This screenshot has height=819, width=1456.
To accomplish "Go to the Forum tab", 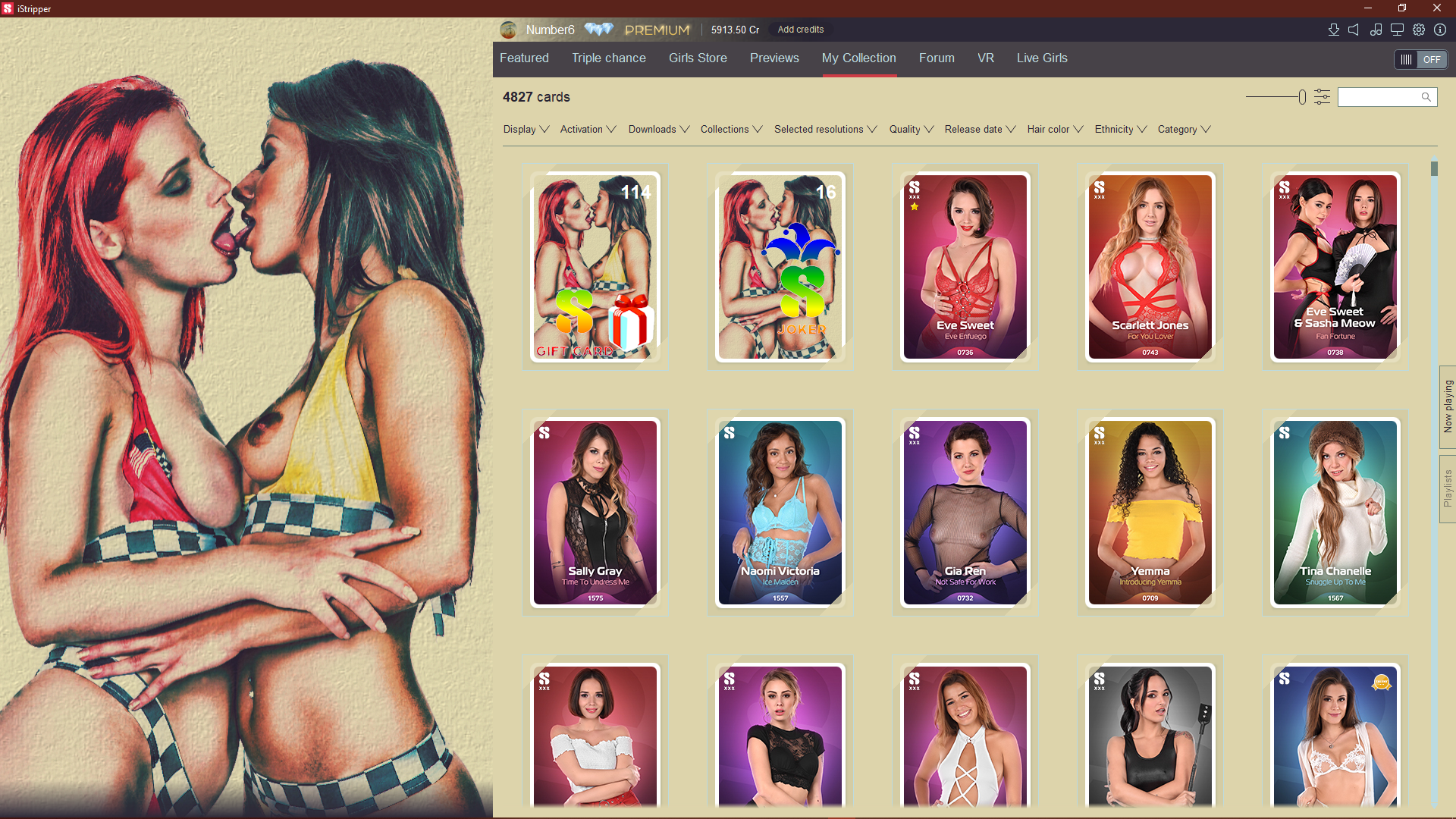I will [x=936, y=58].
